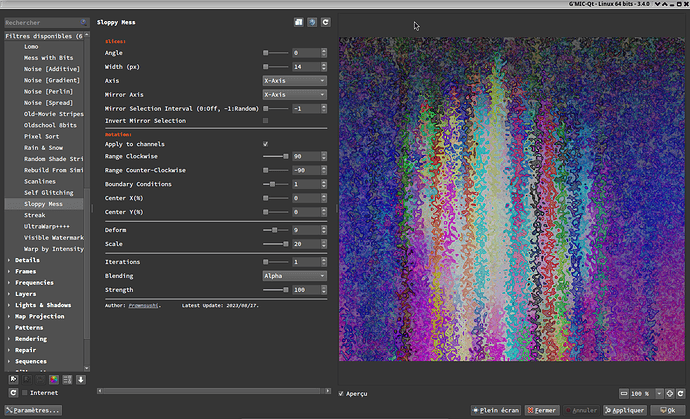
Task: Click the down-arrow icon below filter list
Action: (81, 379)
